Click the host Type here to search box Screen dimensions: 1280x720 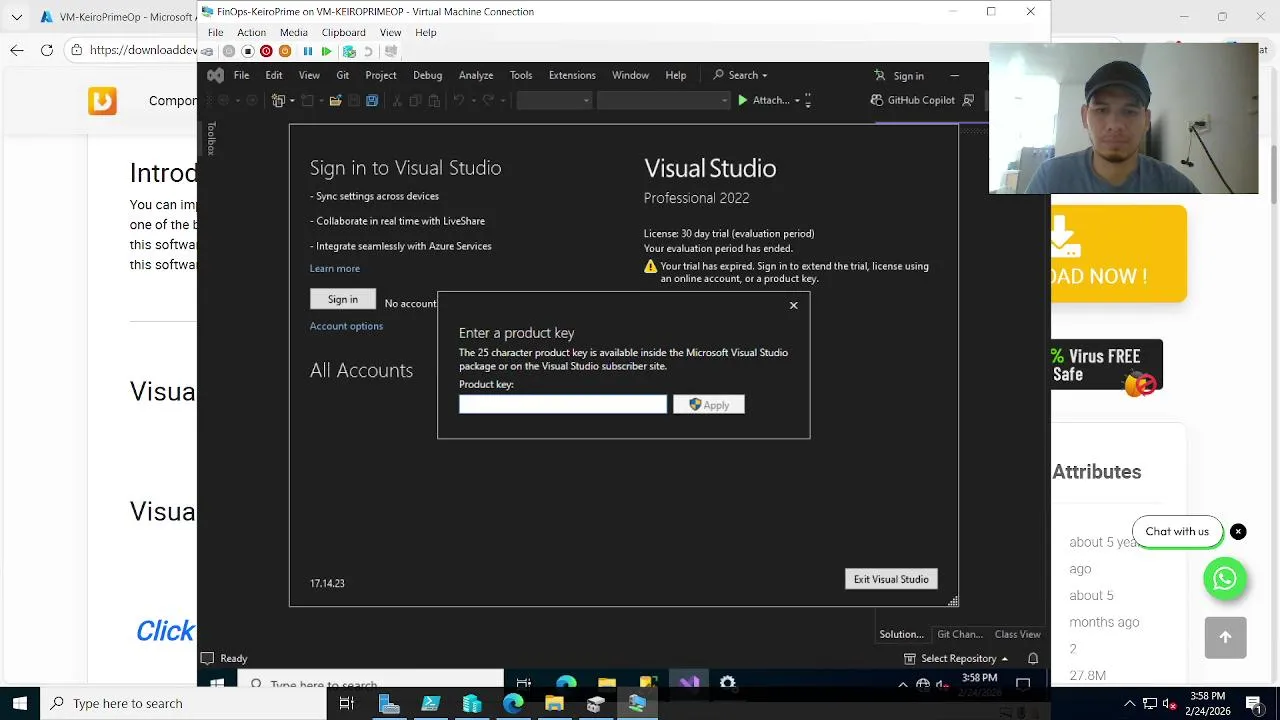point(183,703)
